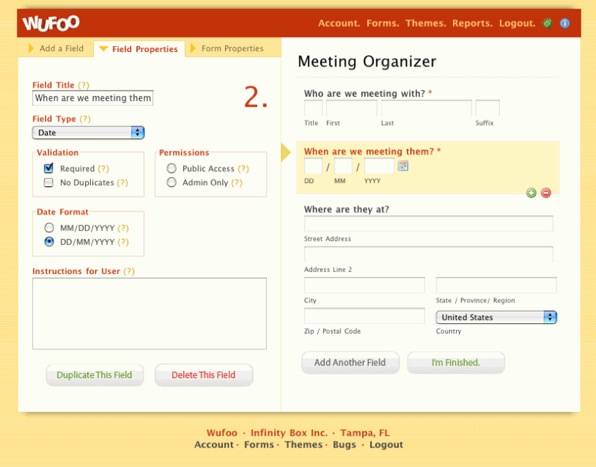Click Logout in top navigation
The width and height of the screenshot is (596, 467).
click(x=517, y=23)
